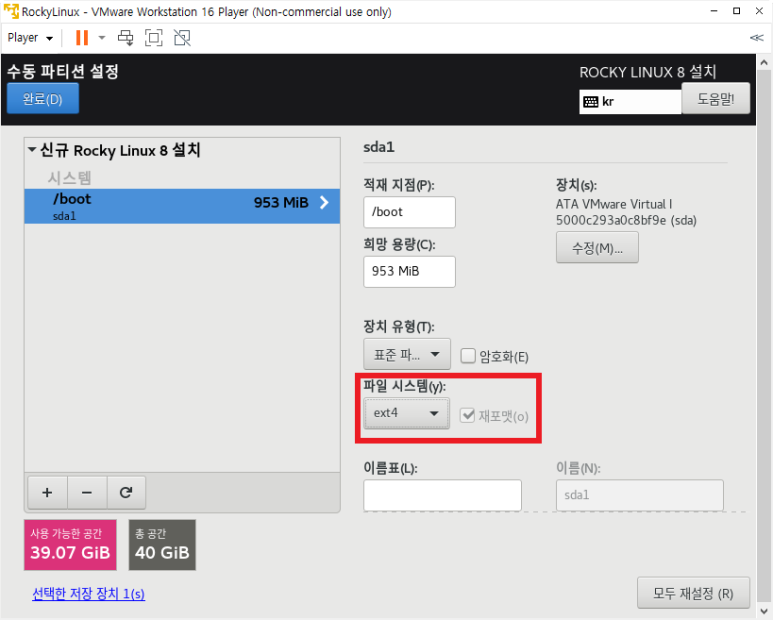The image size is (773, 620).
Task: Click the ROCKY LINUX 8 설치 title text
Action: [648, 72]
